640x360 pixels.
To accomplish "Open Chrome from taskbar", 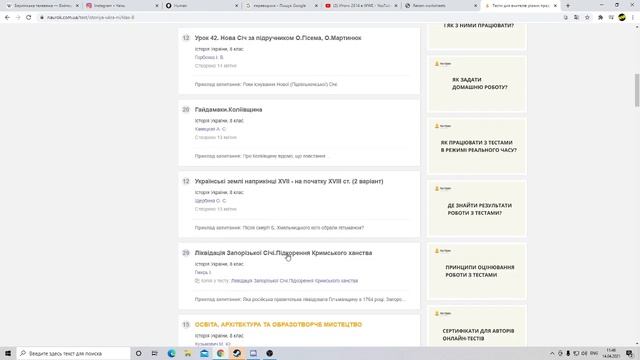I will (220, 353).
